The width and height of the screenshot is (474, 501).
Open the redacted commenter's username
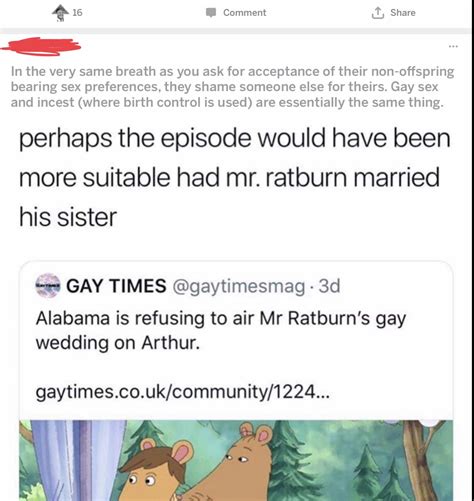(41, 47)
